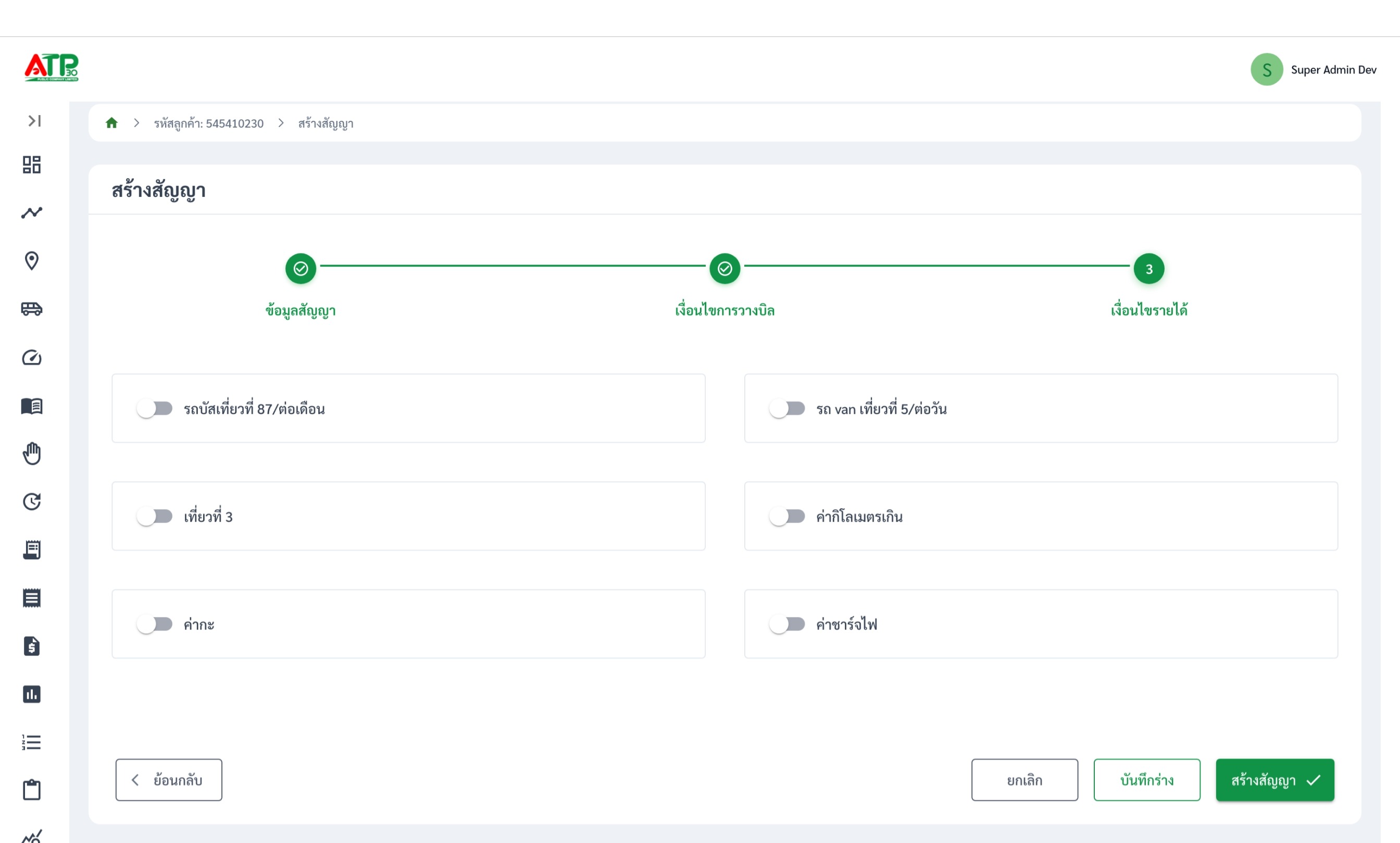Open breadcrumb link รหัสลูกค้า: 545410230
Viewport: 1400px width, 843px height.
pyautogui.click(x=208, y=123)
